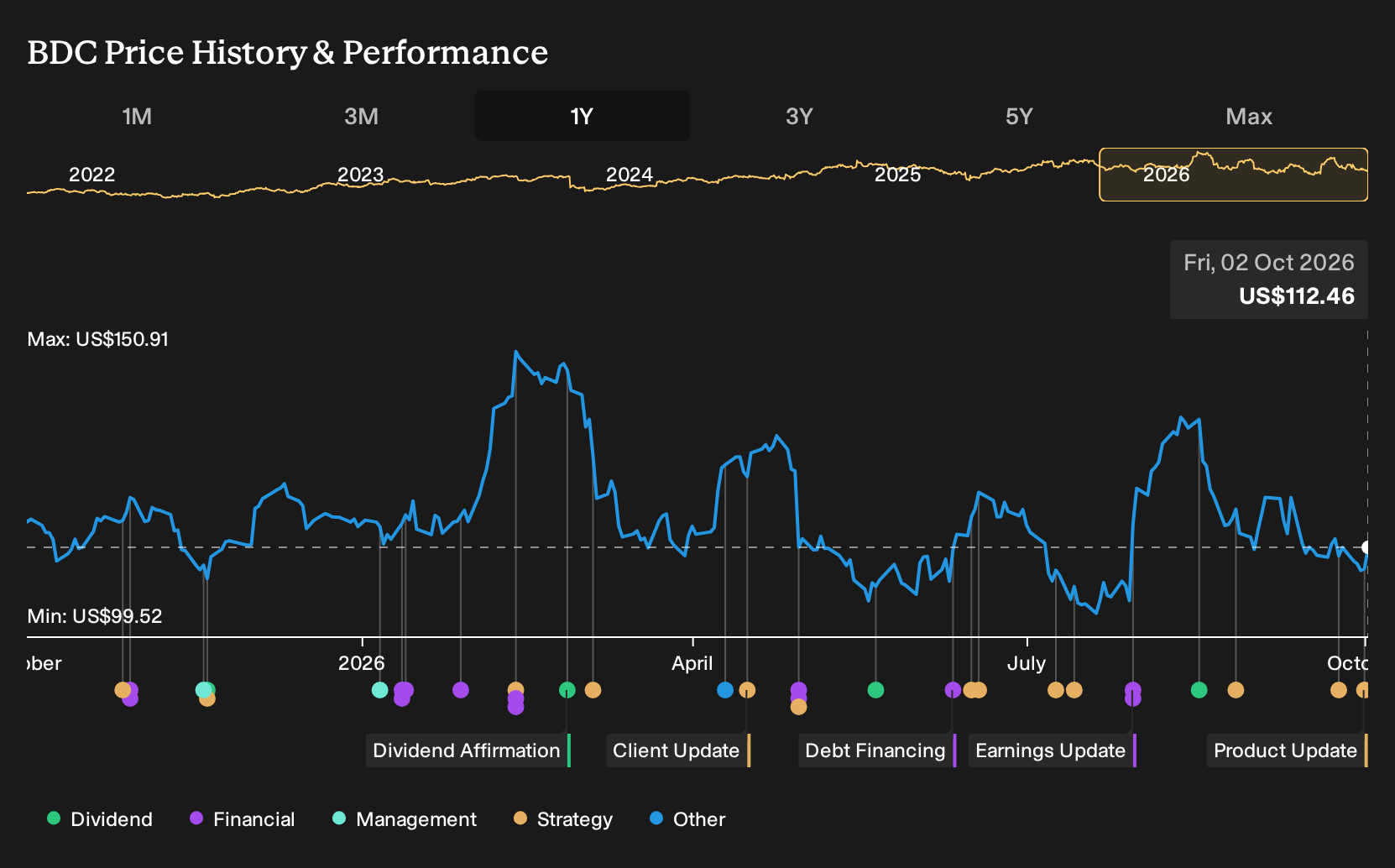Toggle the Management legend filter

405,819
